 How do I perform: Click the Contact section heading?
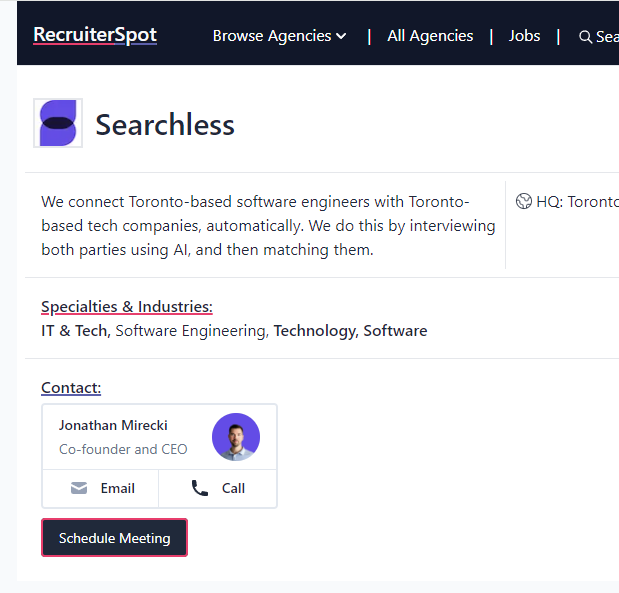(71, 387)
